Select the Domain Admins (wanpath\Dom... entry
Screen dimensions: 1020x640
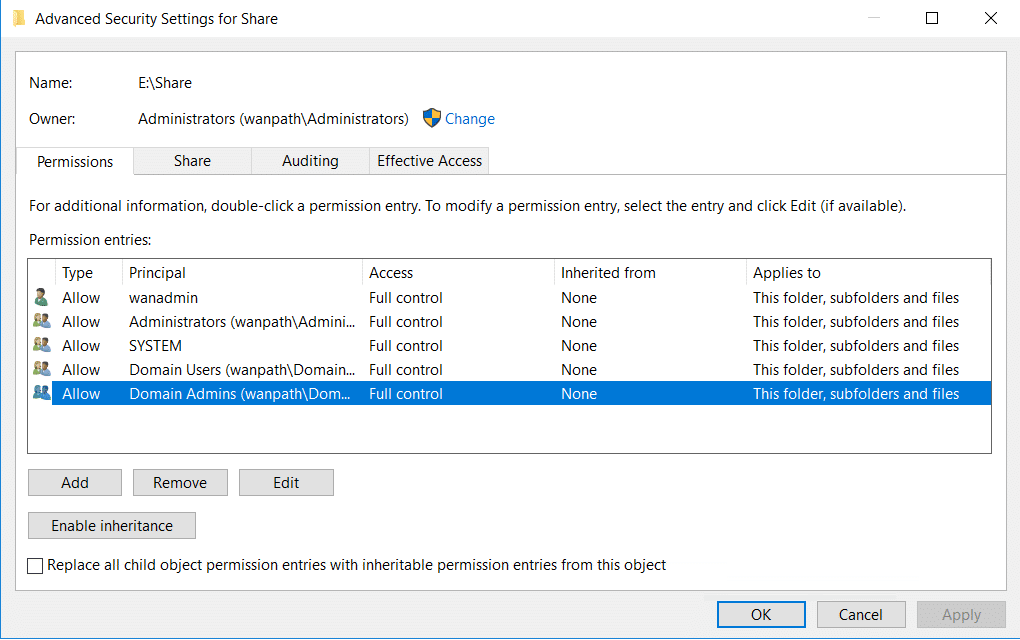(509, 393)
